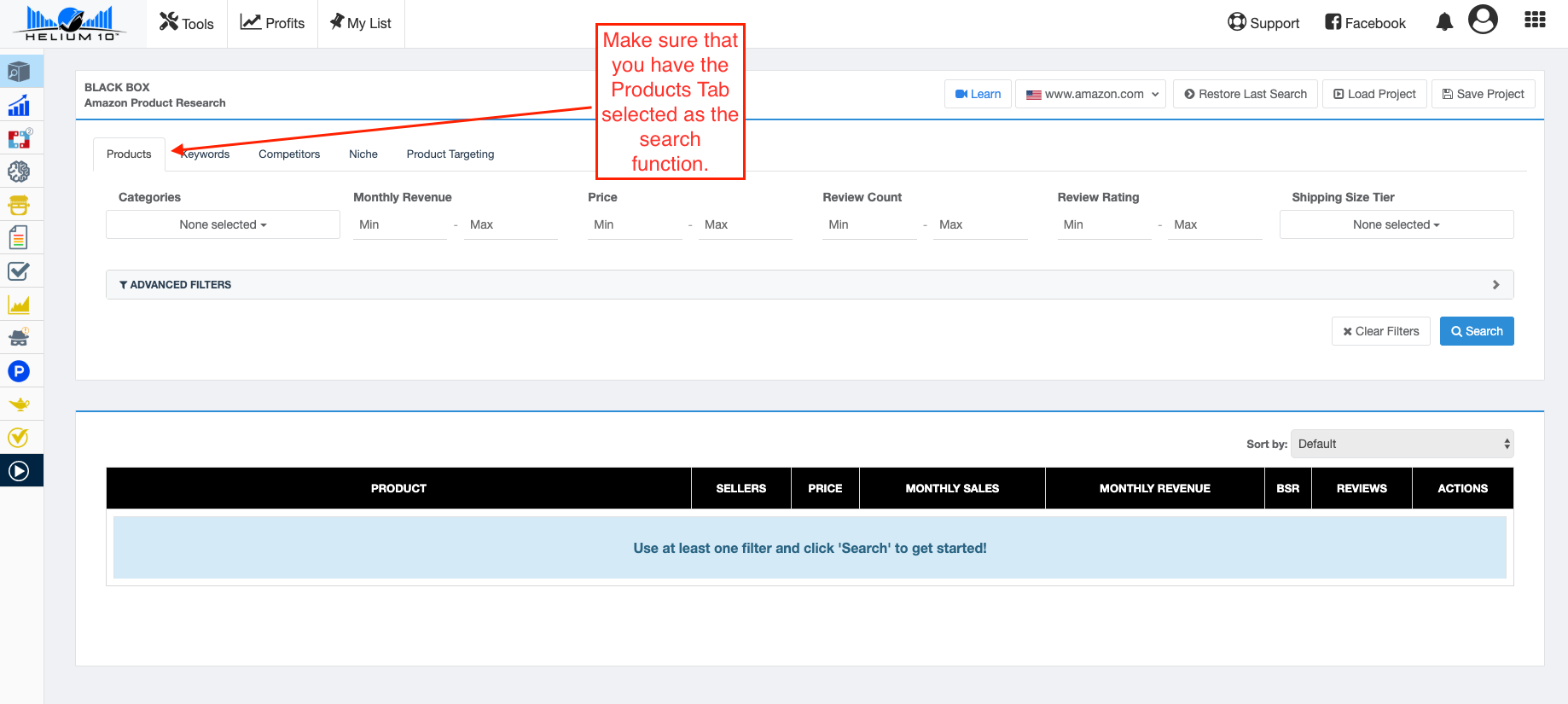Click the 'Use at least one filter' message

[x=810, y=548]
